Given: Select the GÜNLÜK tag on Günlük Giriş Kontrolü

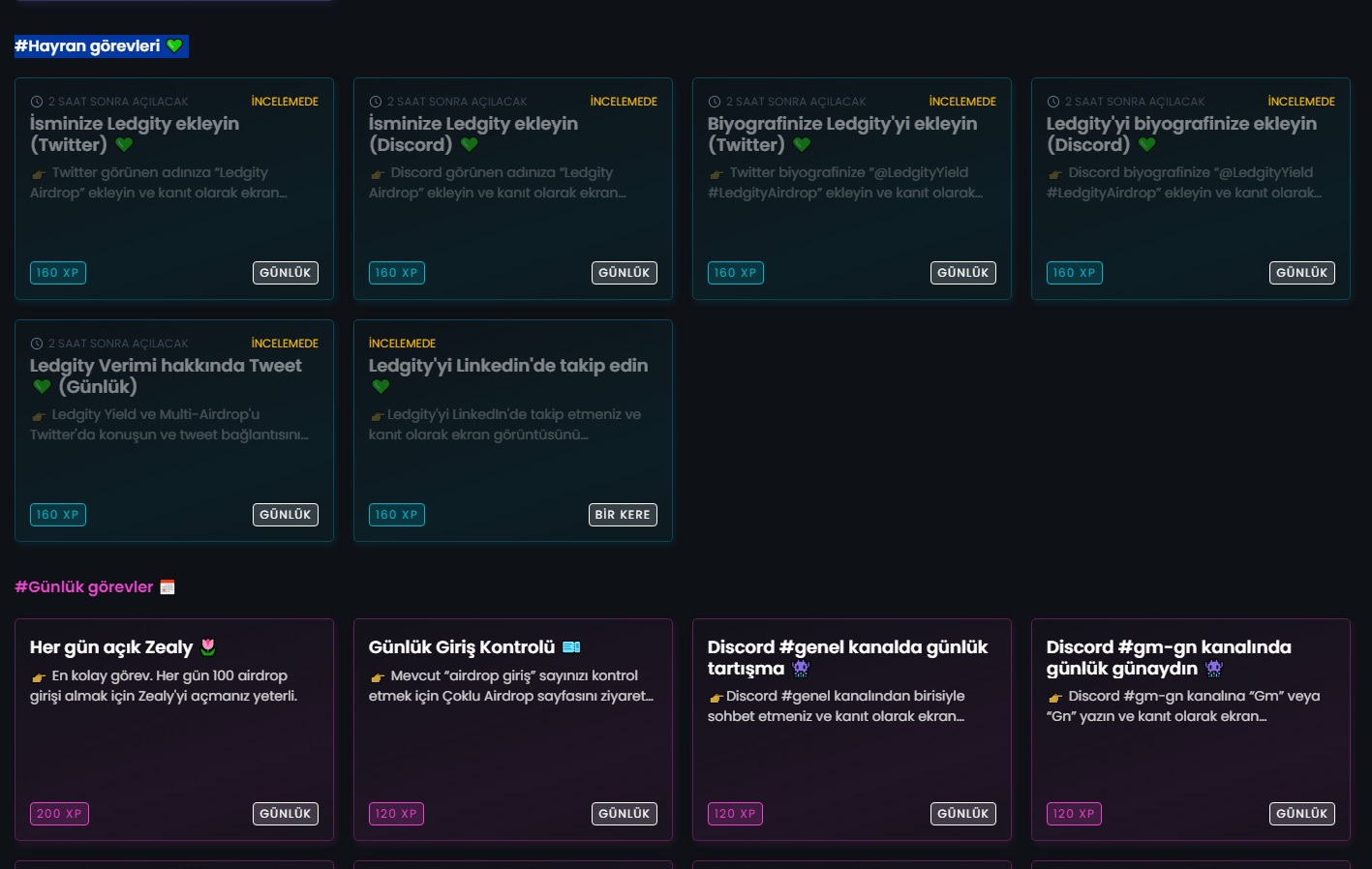Looking at the screenshot, I should (625, 814).
